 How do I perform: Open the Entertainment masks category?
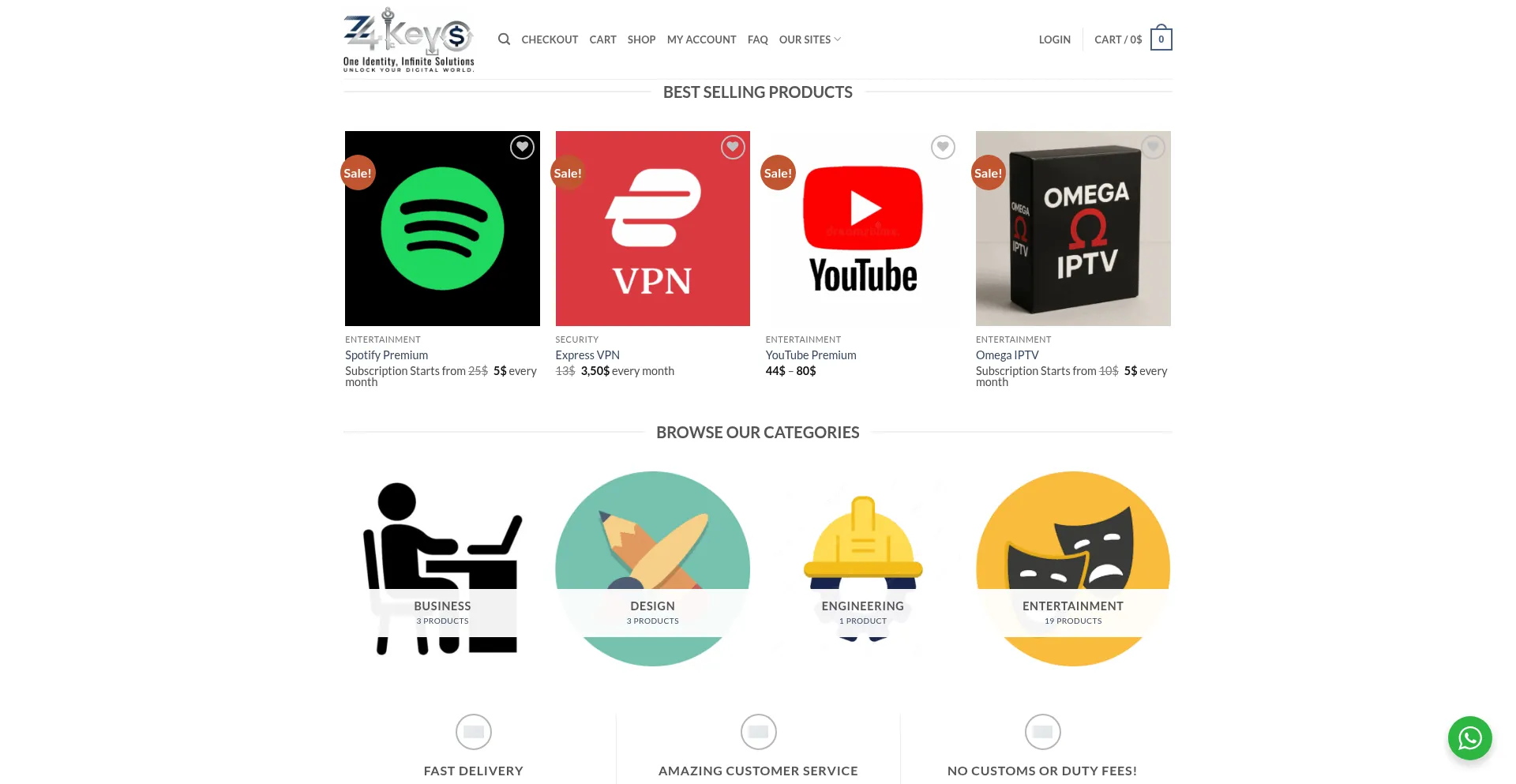point(1073,568)
